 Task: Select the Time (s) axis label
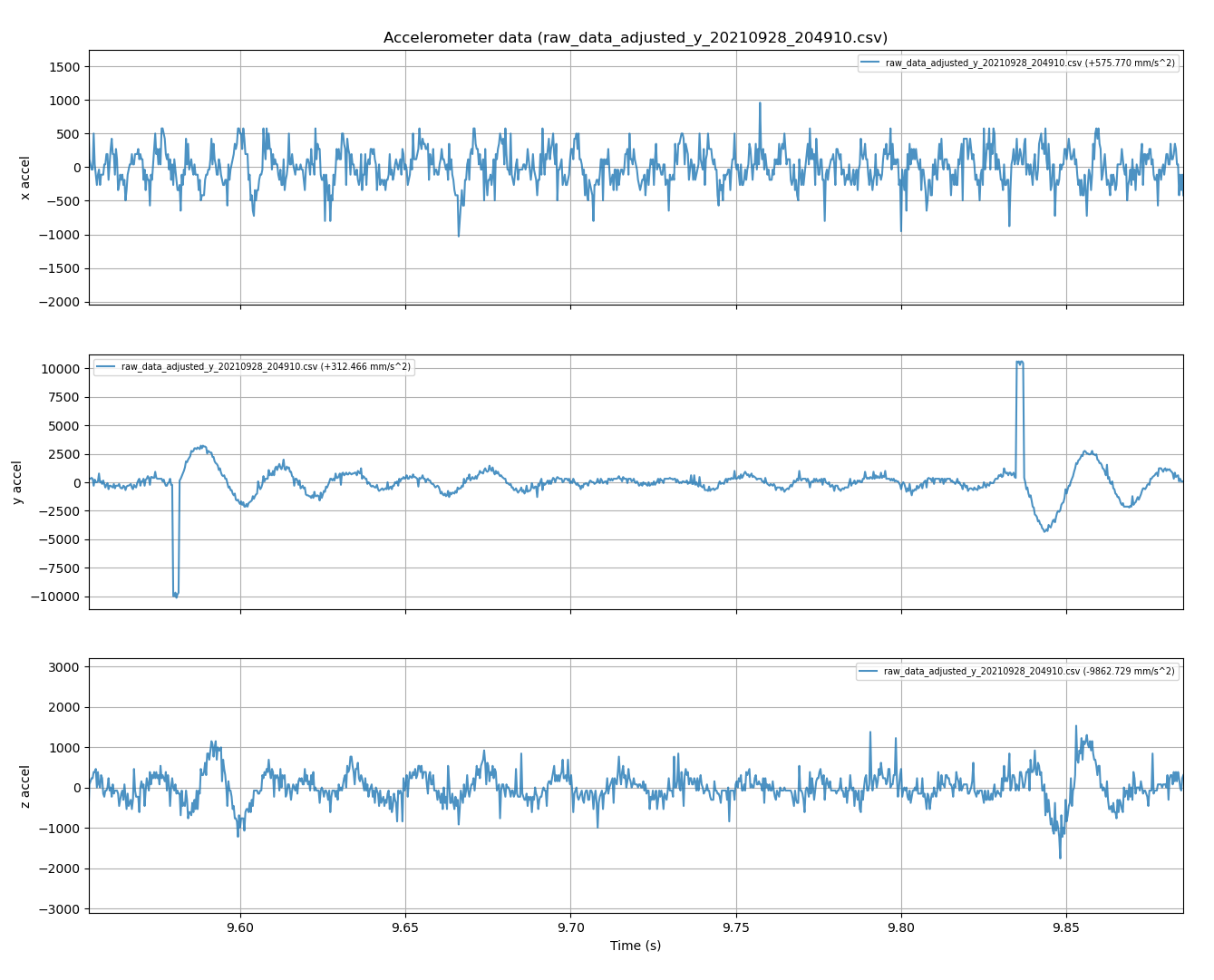pos(636,945)
